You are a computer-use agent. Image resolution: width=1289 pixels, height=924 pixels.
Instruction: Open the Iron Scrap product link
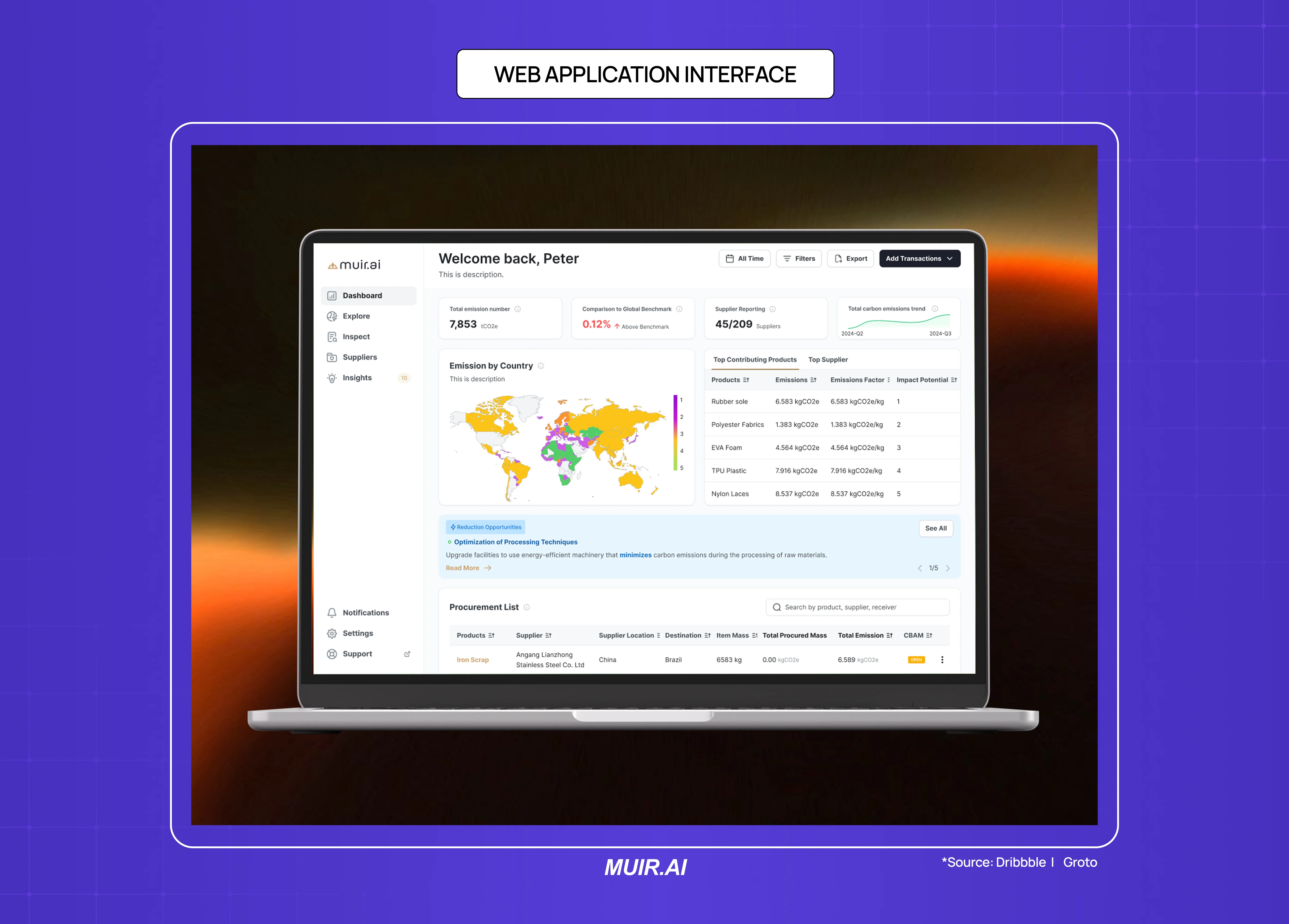(472, 660)
